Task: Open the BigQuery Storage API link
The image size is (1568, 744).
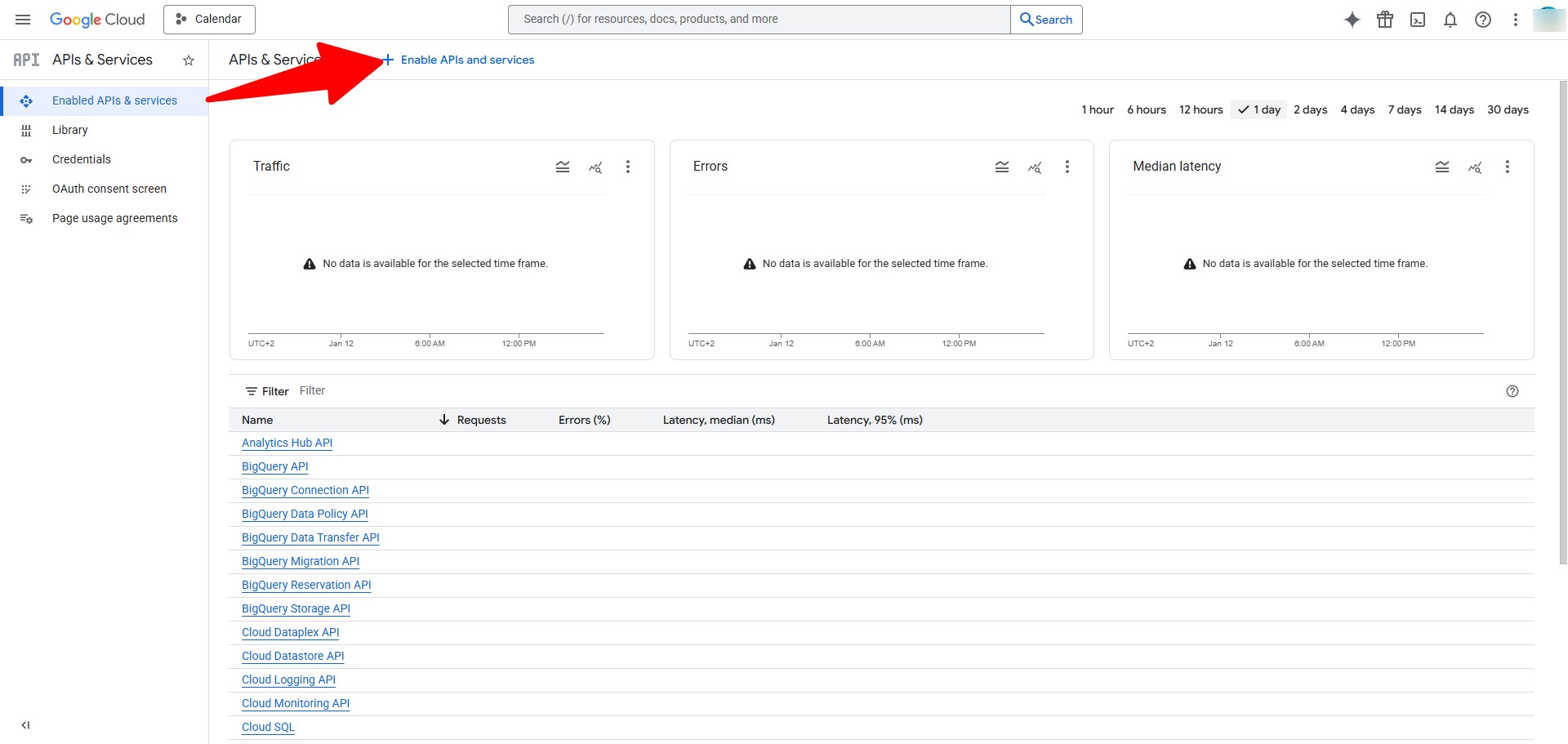Action: (296, 608)
